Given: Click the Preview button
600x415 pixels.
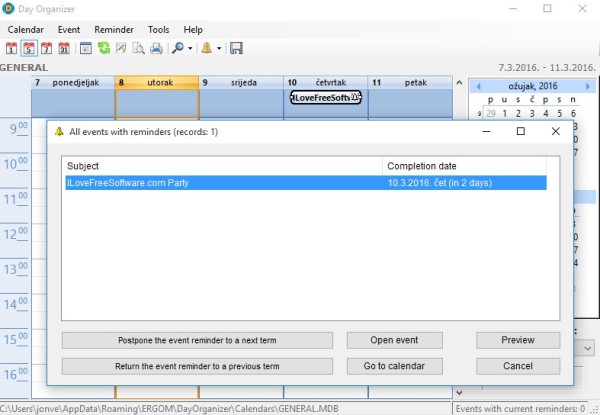Looking at the screenshot, I should click(x=518, y=340).
